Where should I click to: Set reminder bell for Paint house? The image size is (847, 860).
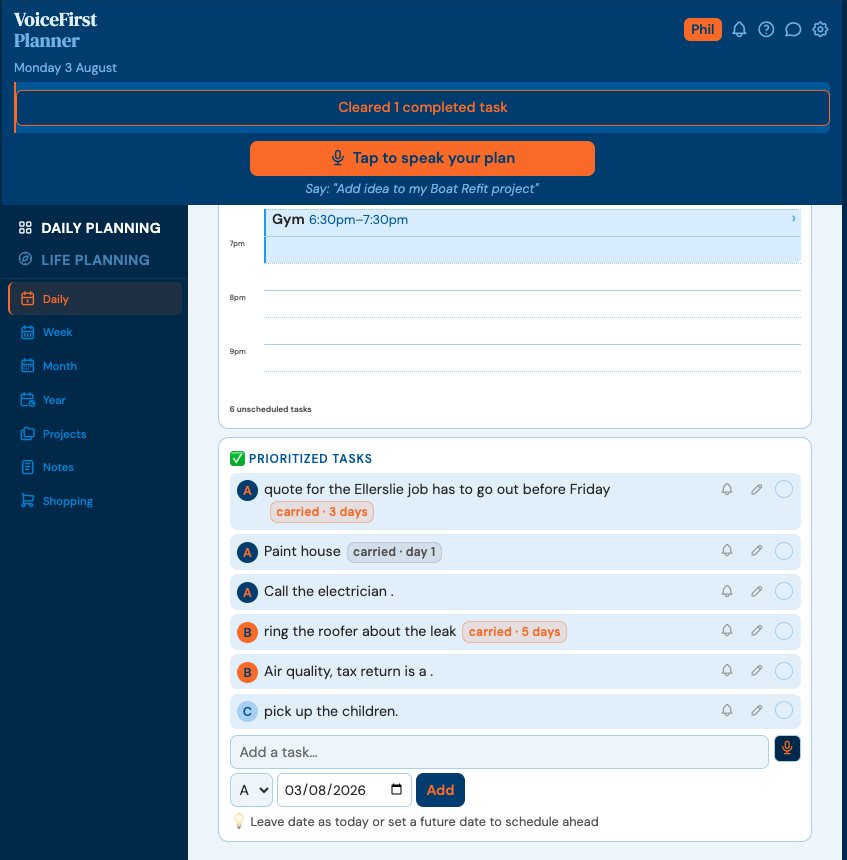[x=727, y=550]
